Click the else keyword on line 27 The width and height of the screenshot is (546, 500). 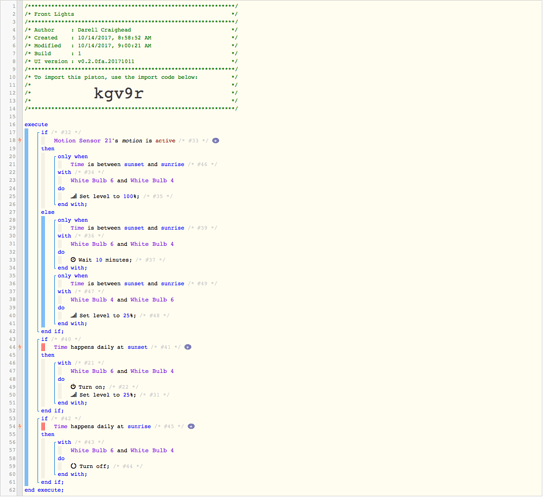[48, 212]
